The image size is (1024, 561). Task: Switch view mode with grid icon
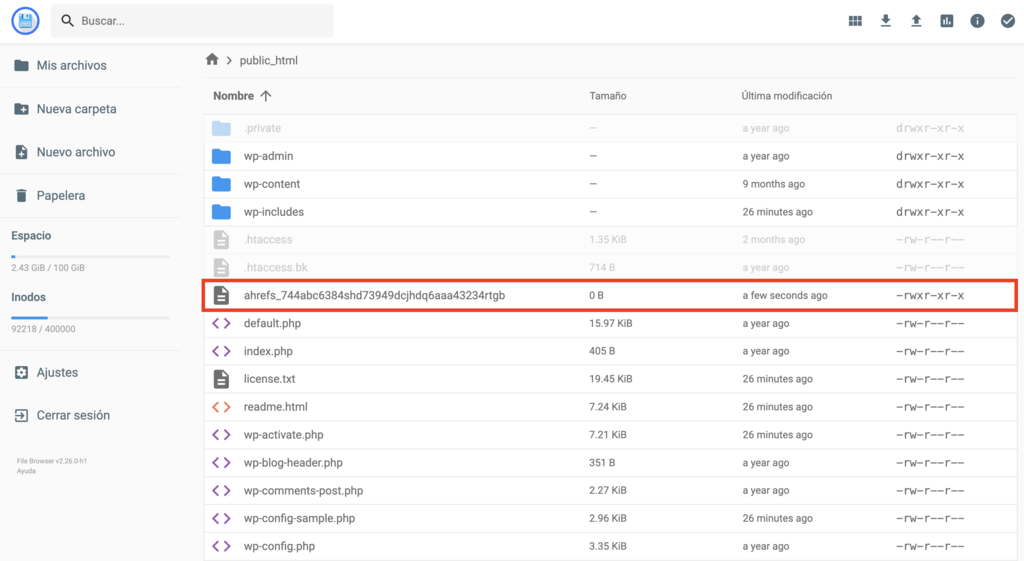(855, 21)
